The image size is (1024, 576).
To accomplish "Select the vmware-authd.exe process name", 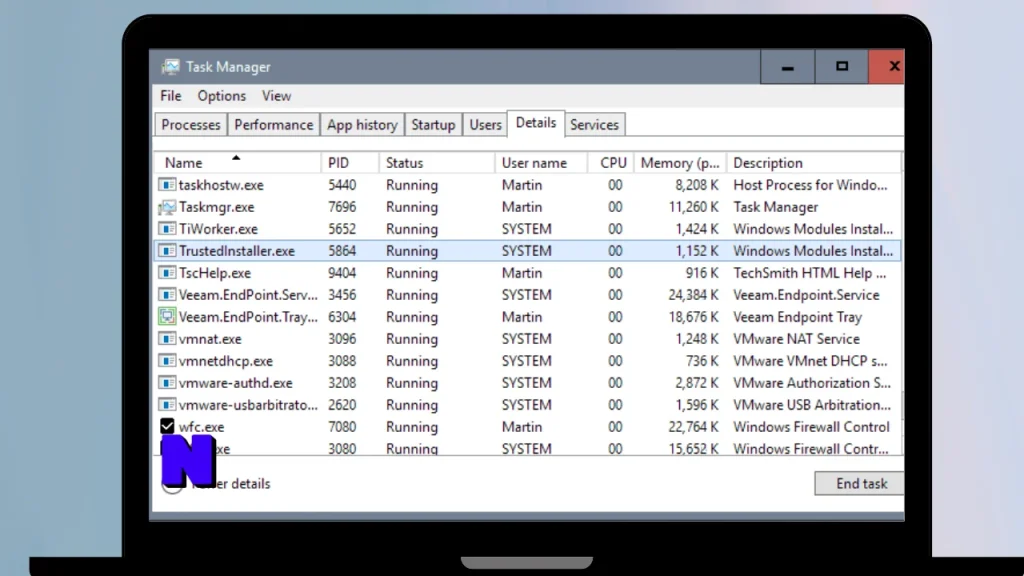I will 235,383.
